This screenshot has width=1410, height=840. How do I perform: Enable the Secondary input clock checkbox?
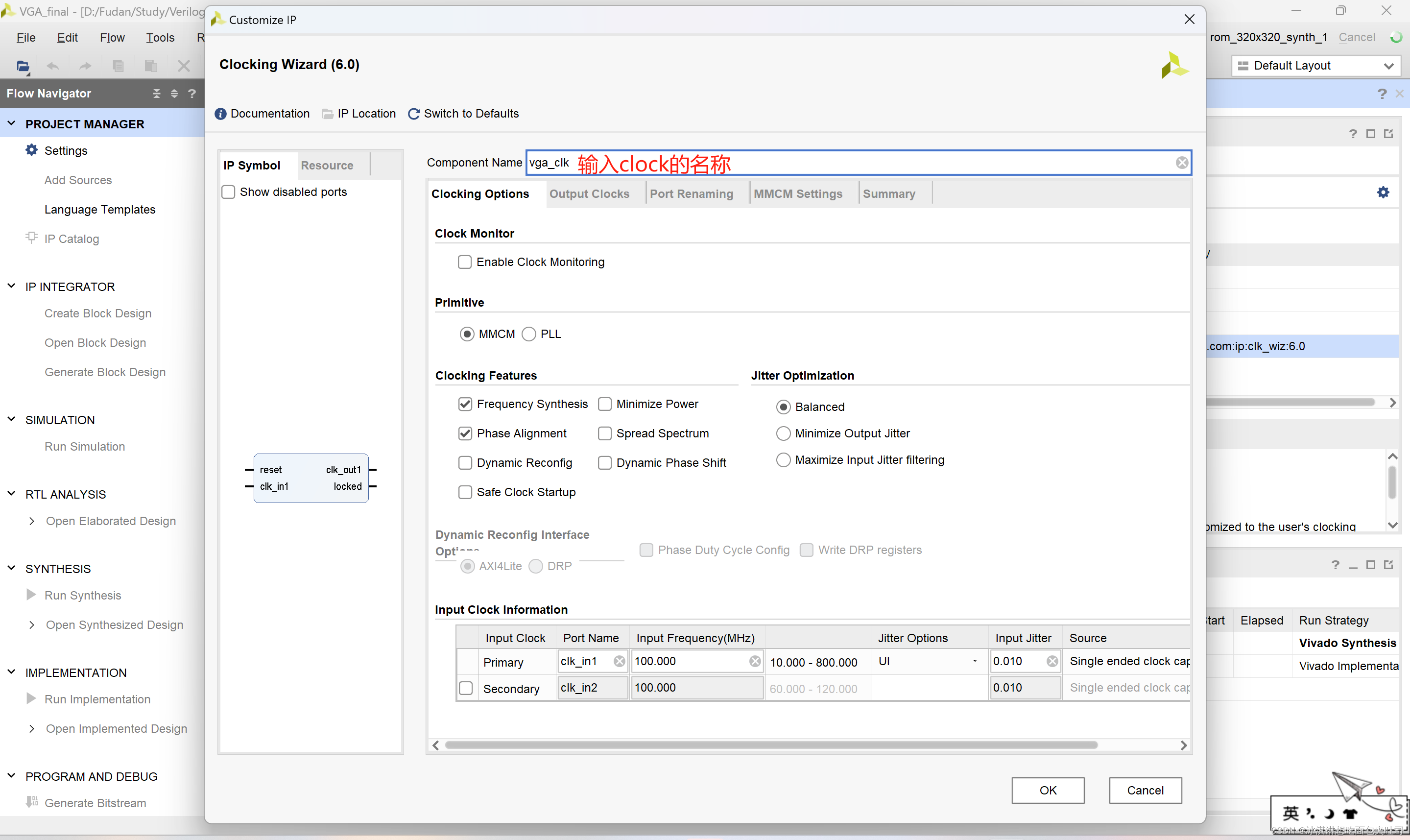pos(466,688)
